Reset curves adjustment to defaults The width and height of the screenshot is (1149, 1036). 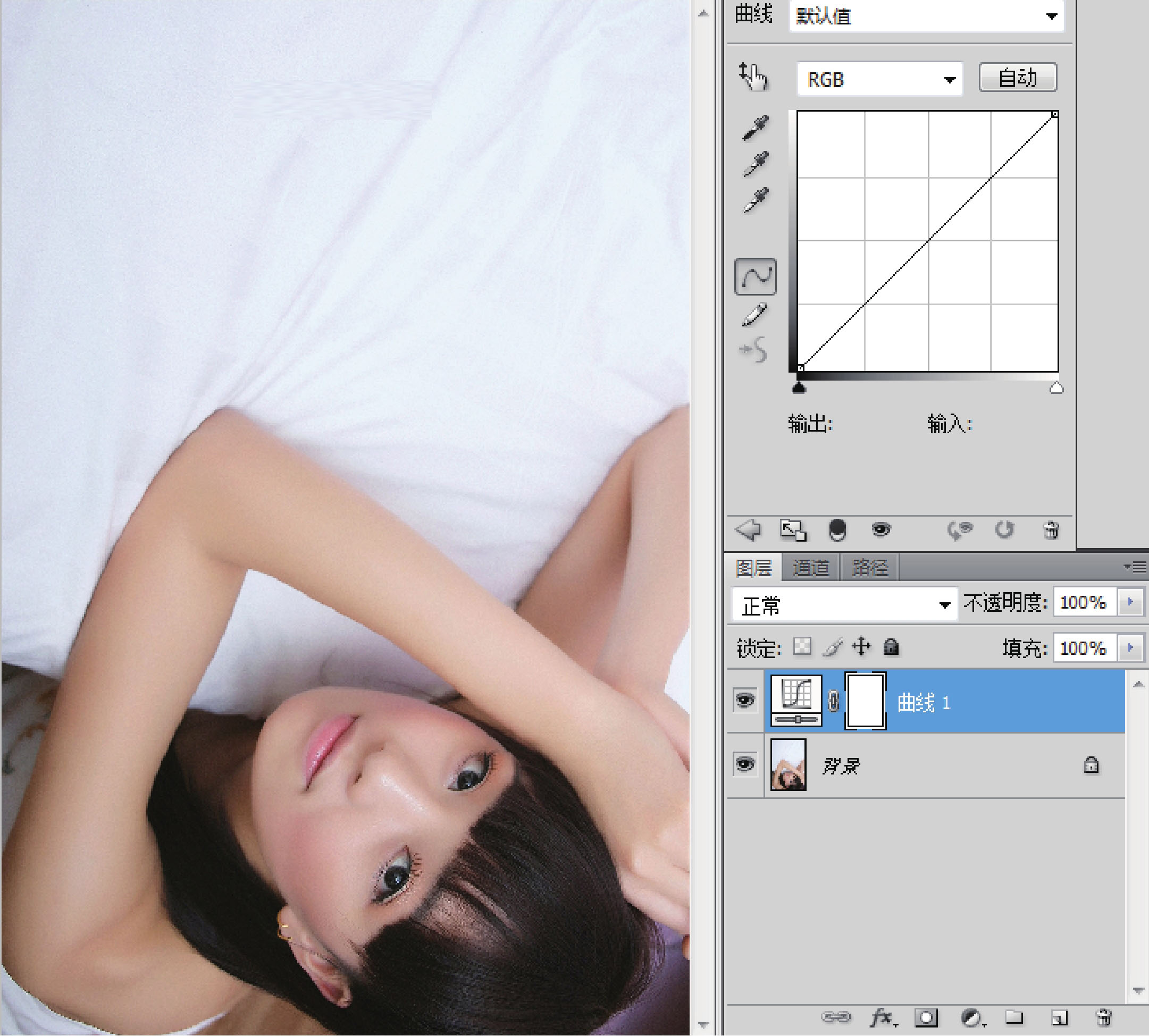pyautogui.click(x=1005, y=530)
